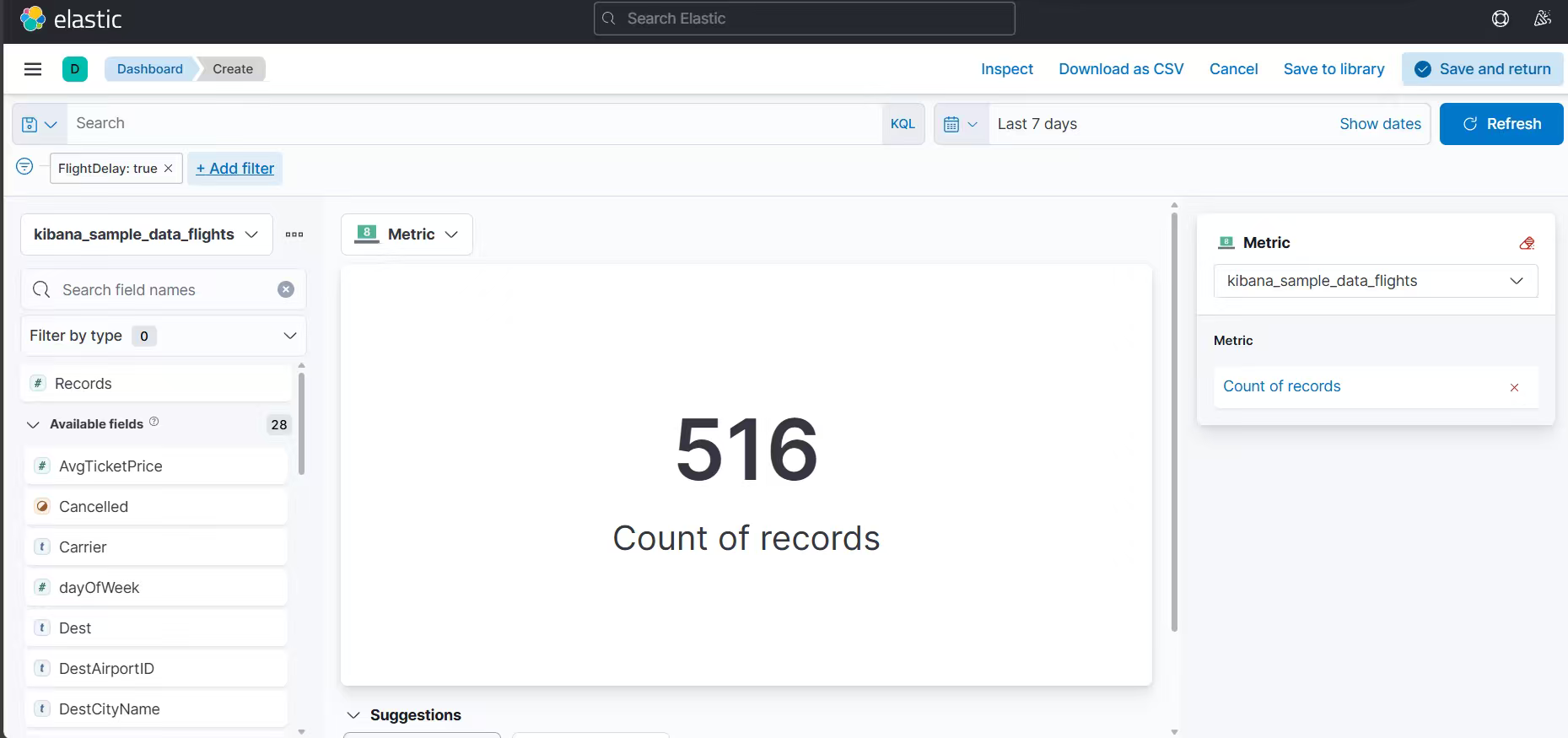Screen dimensions: 1568x738
Task: Click the Elastic logo
Action: click(x=71, y=19)
